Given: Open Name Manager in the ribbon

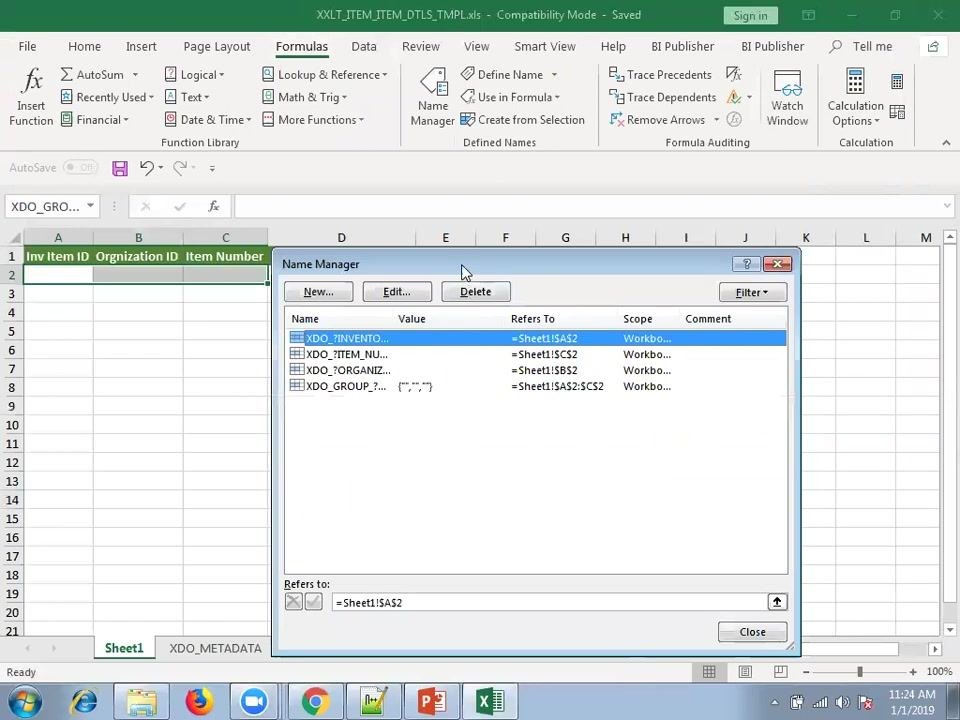Looking at the screenshot, I should [x=432, y=96].
